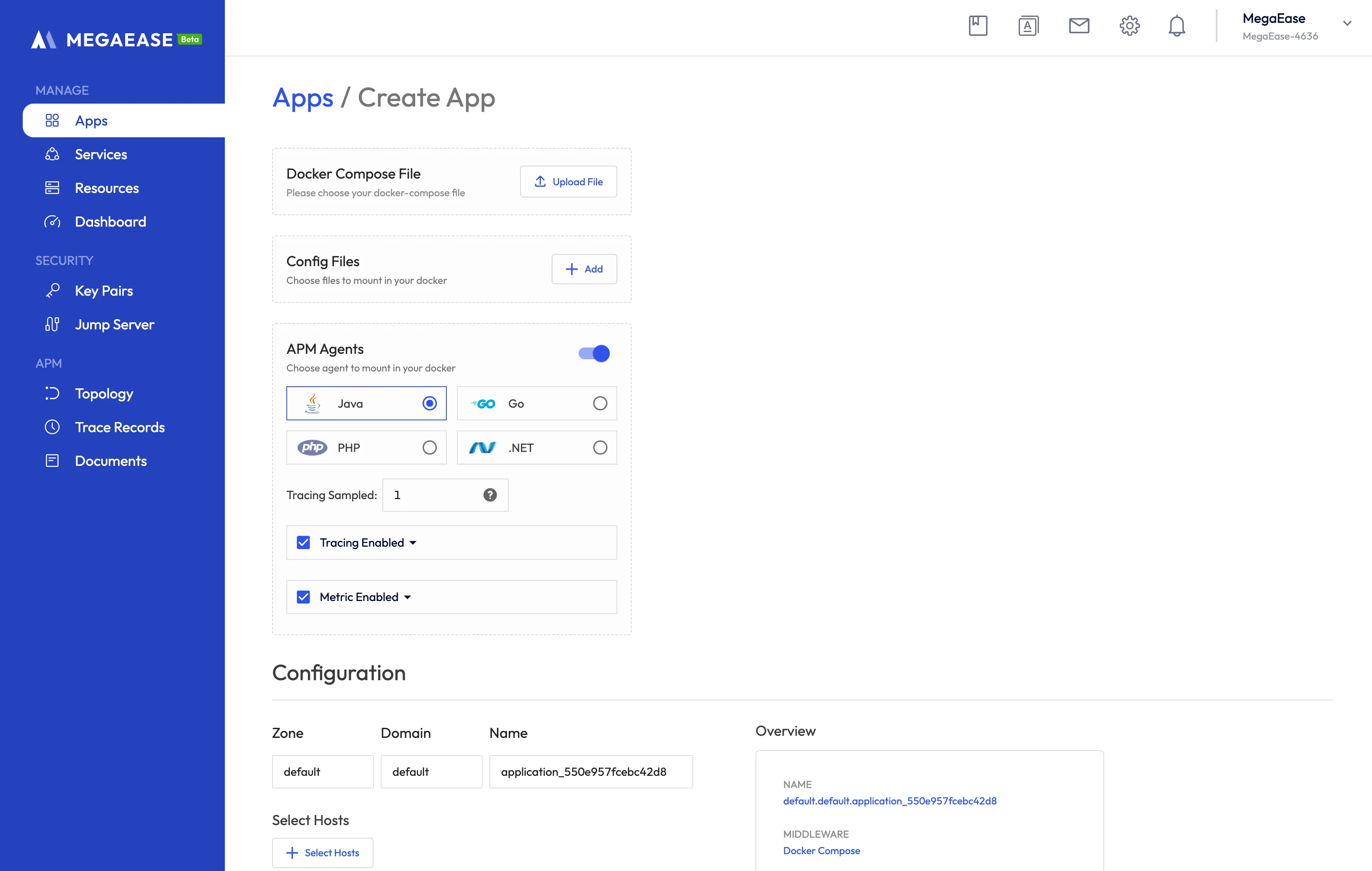Navigate to Dashboard menu item

[124, 222]
